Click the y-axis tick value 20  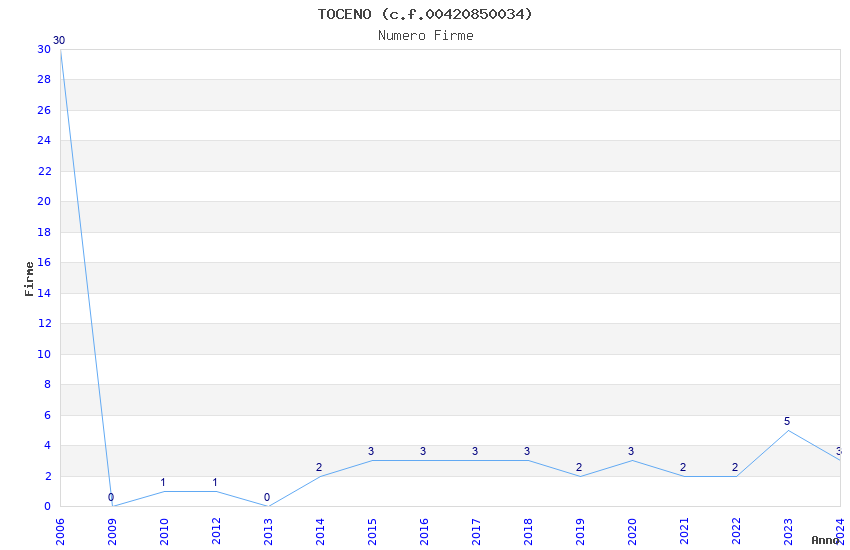[x=44, y=201]
